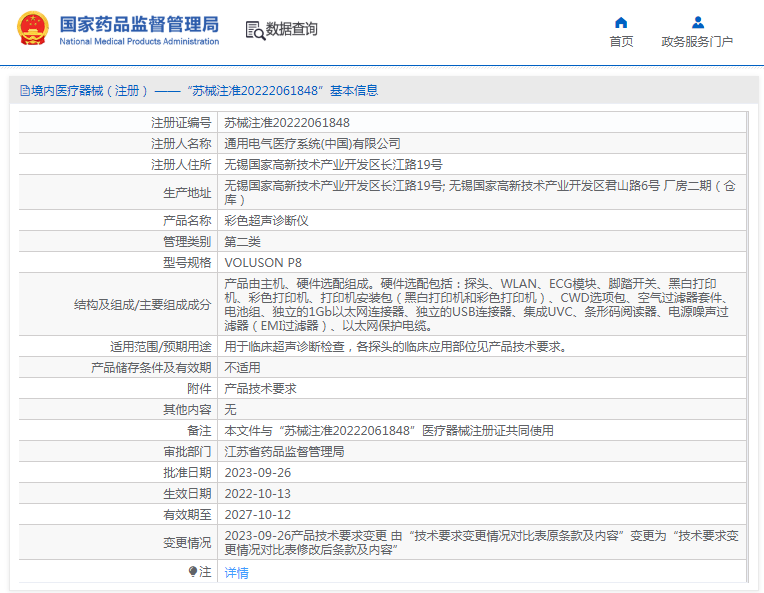Click the 数据查询 search document icon
This screenshot has height=593, width=764.
[x=255, y=30]
